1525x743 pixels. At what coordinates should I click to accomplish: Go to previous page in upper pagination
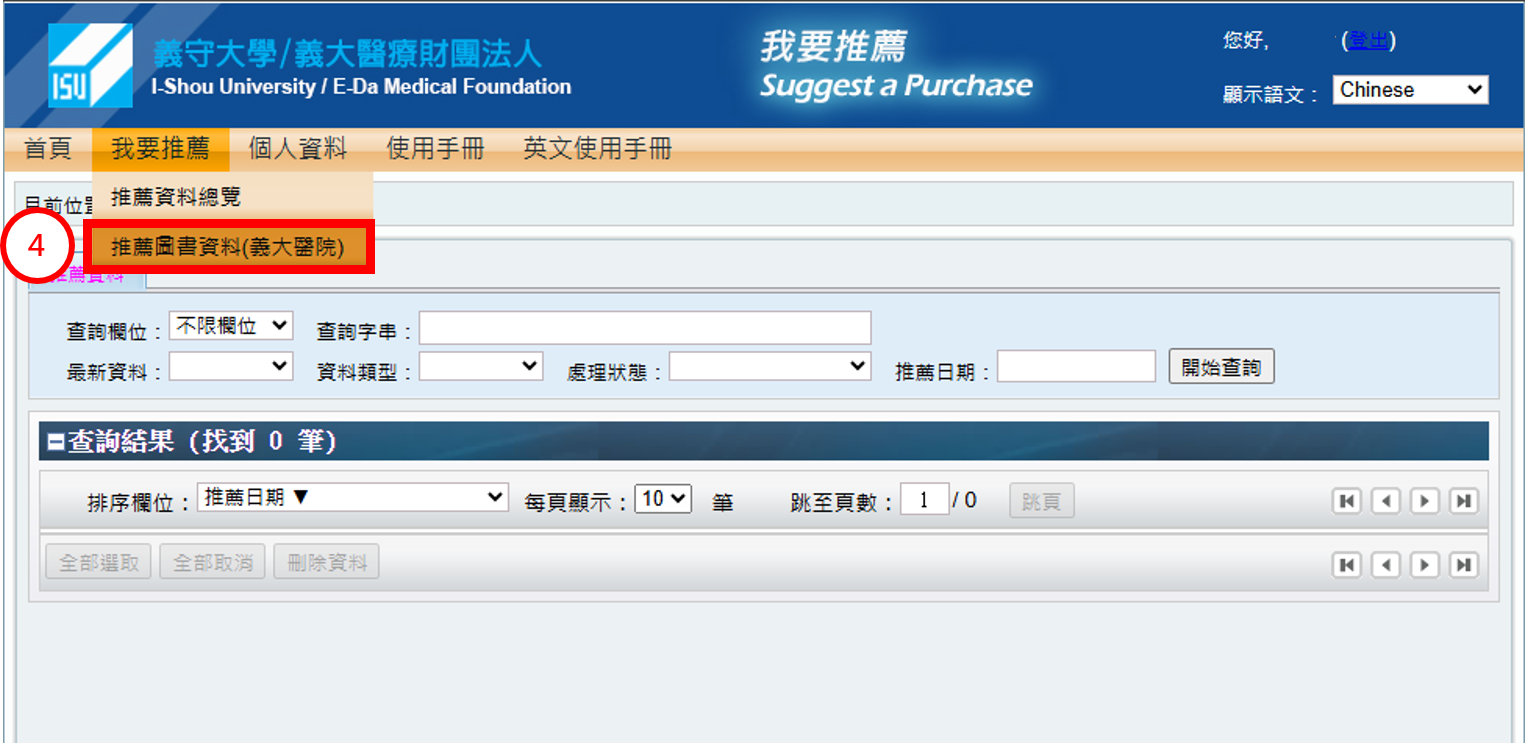1386,501
